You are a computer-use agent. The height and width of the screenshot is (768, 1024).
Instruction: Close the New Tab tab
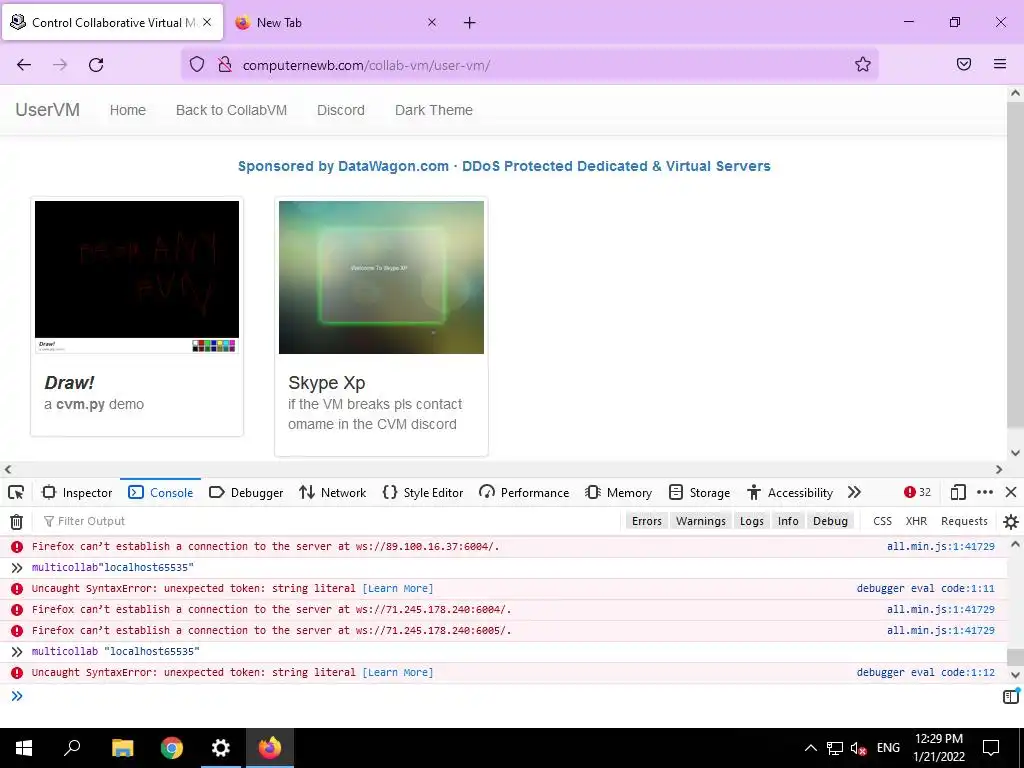[x=432, y=22]
